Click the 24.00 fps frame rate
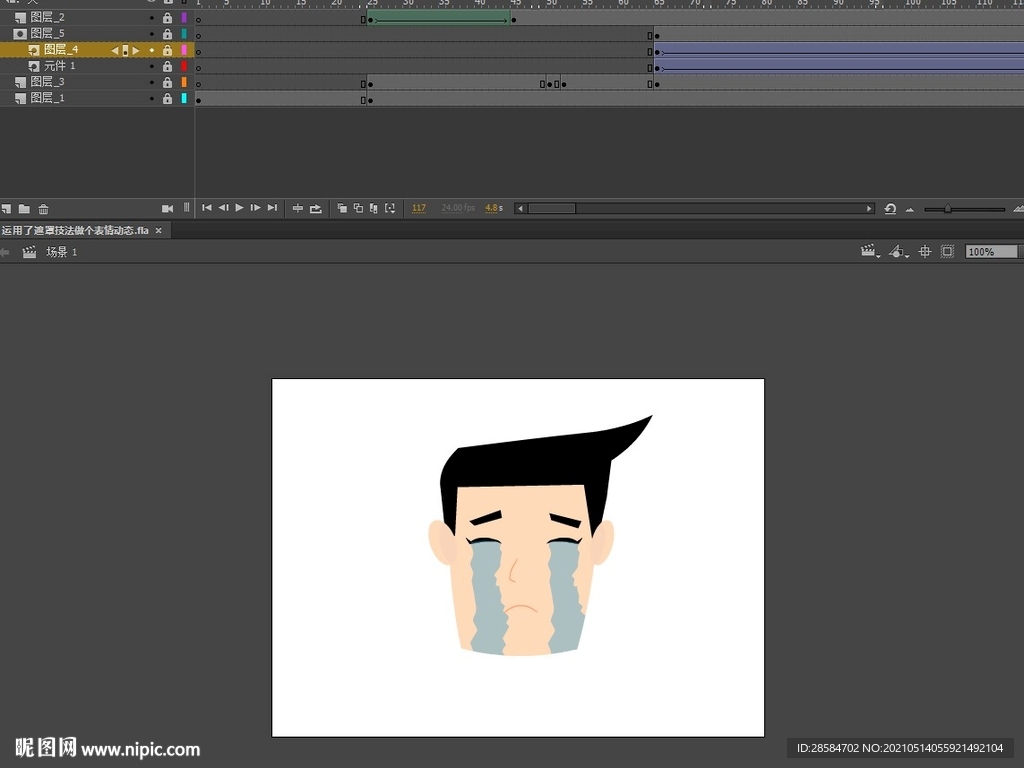The image size is (1024, 768). point(458,208)
